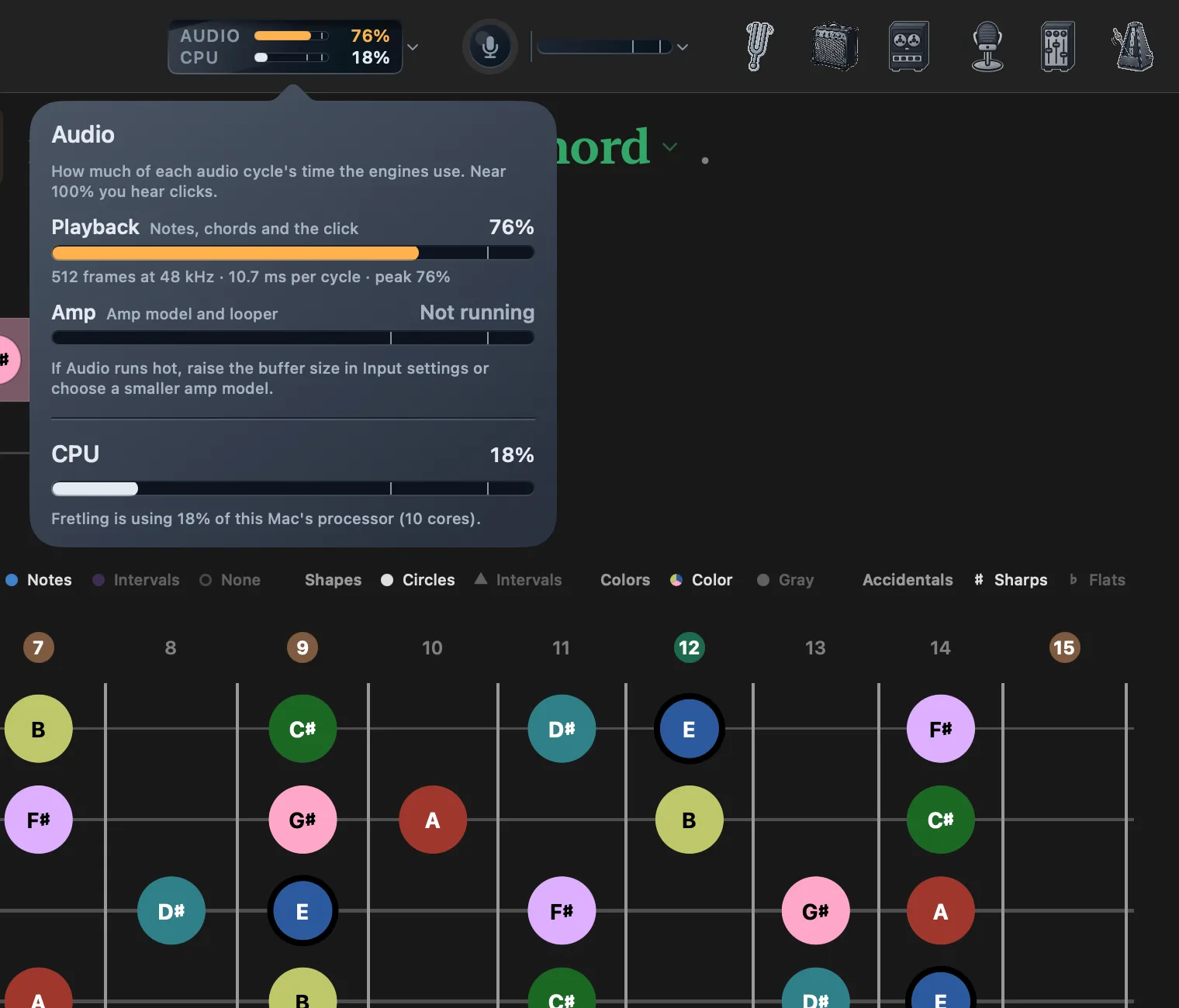Click the A note circle at fret 10

click(x=433, y=820)
